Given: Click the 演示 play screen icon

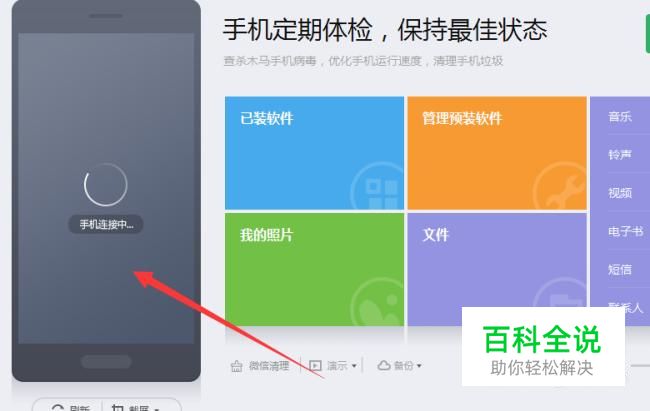Looking at the screenshot, I should point(315,366).
